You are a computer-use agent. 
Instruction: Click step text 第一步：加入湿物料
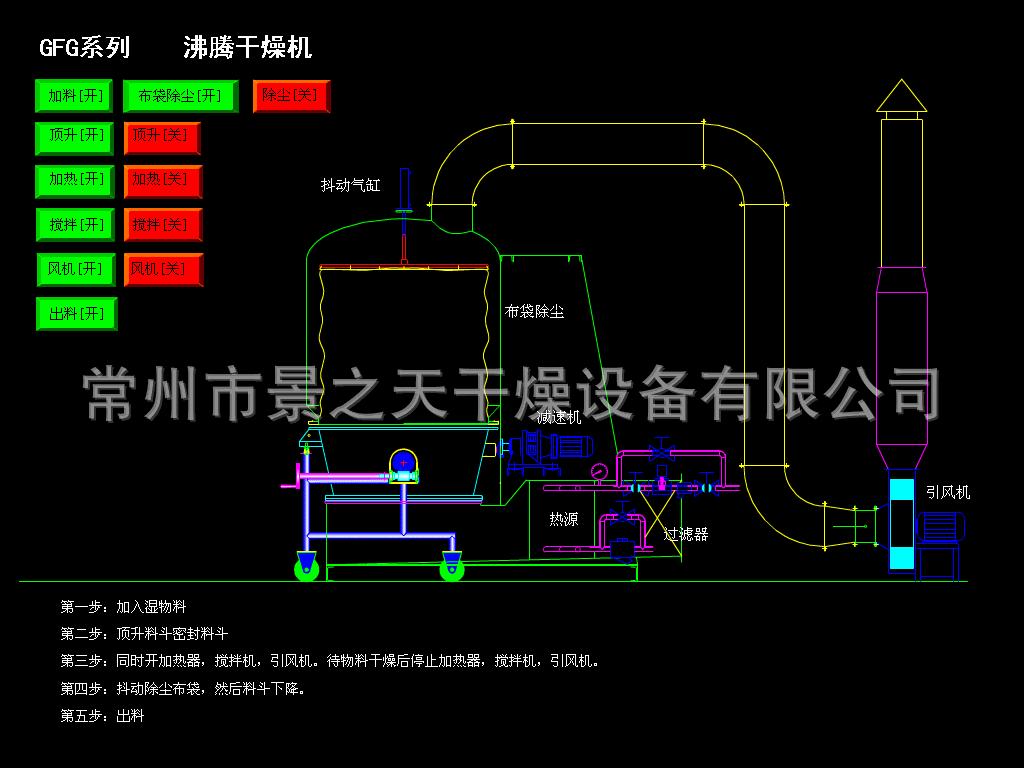tap(123, 607)
